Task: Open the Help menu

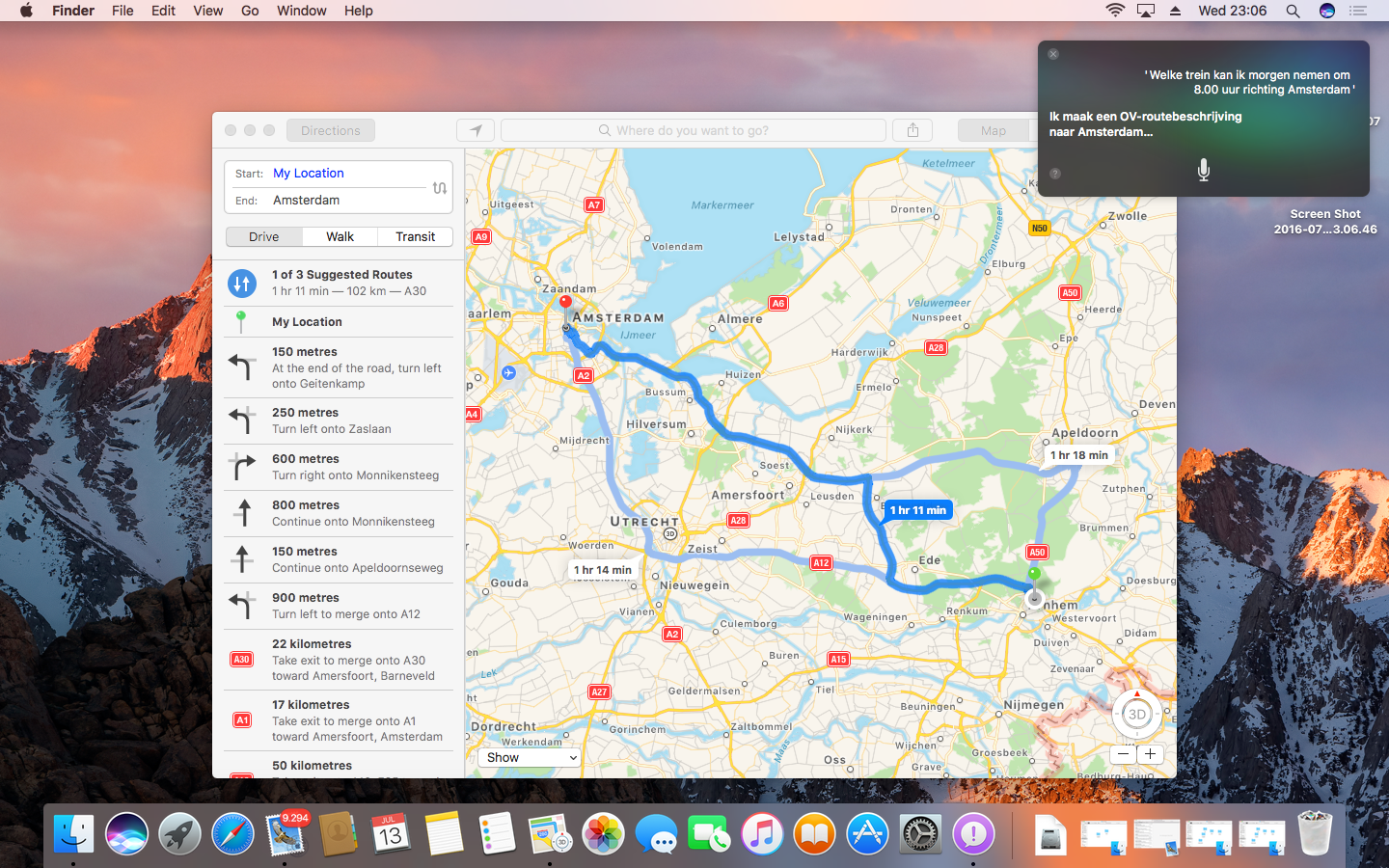Action: 359,11
